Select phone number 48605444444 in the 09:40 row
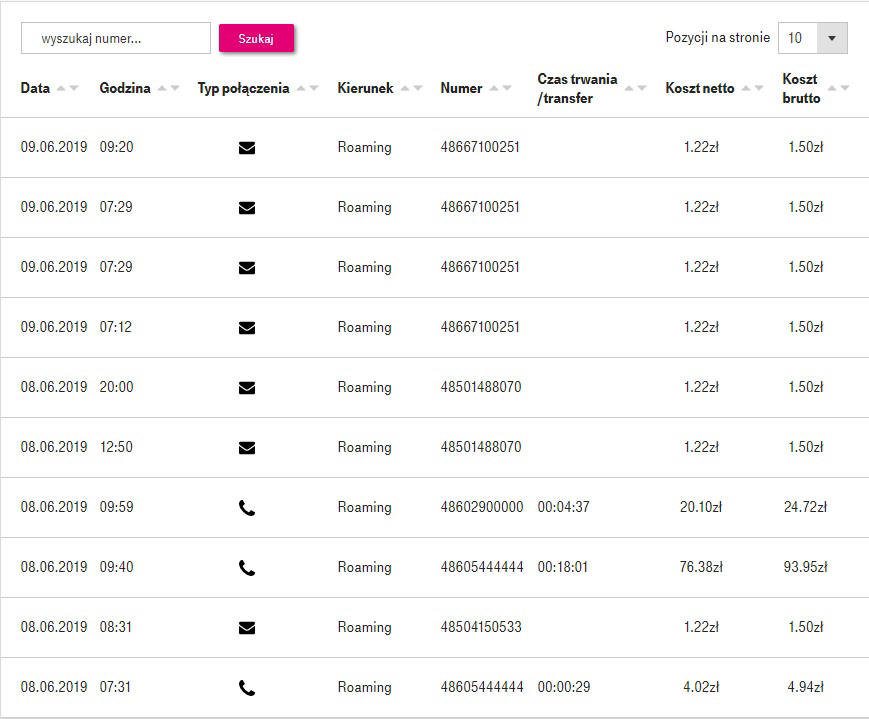This screenshot has width=869, height=719. coord(482,567)
